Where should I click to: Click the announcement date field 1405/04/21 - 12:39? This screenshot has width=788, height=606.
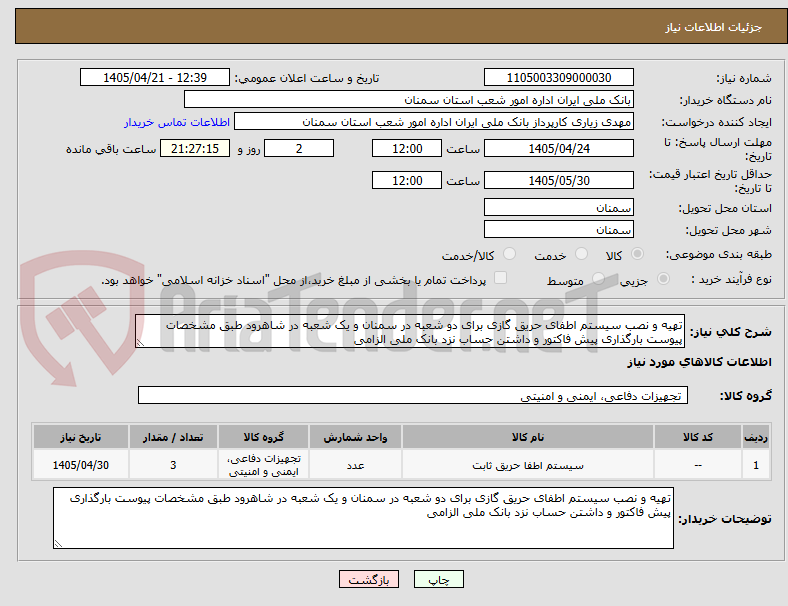point(155,78)
